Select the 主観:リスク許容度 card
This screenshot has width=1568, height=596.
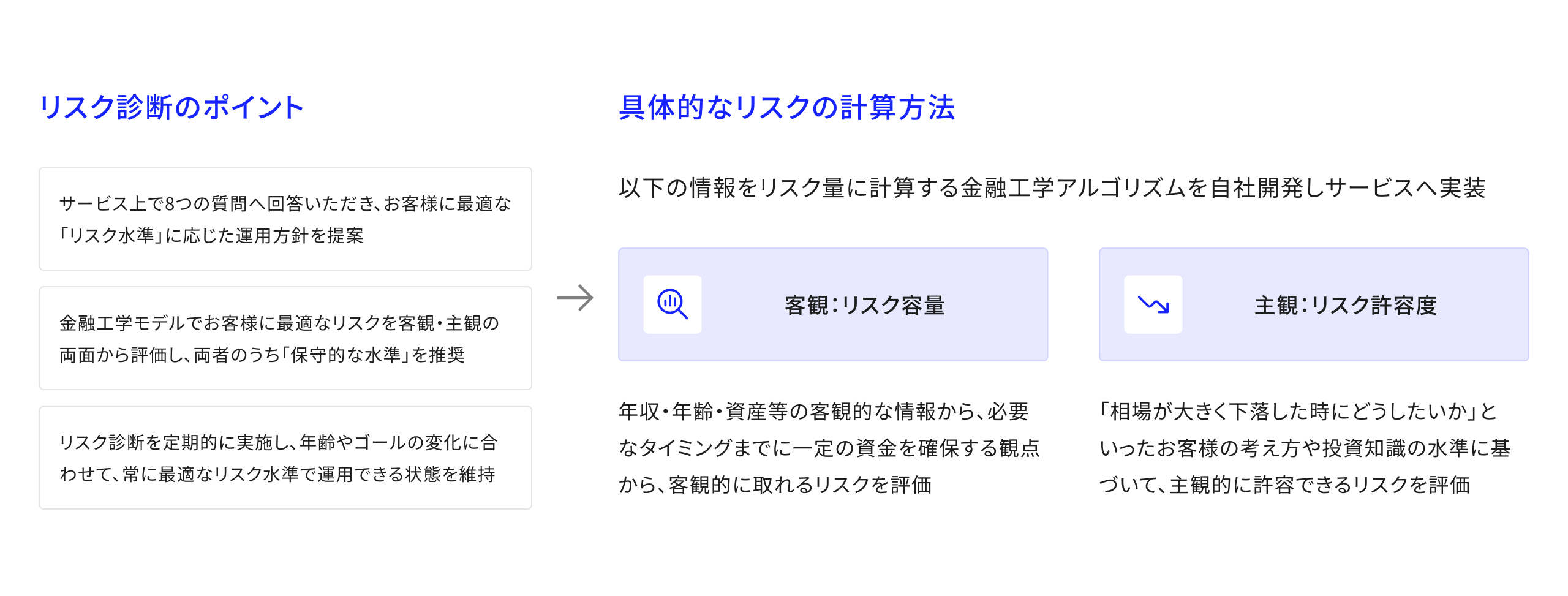pyautogui.click(x=1313, y=304)
